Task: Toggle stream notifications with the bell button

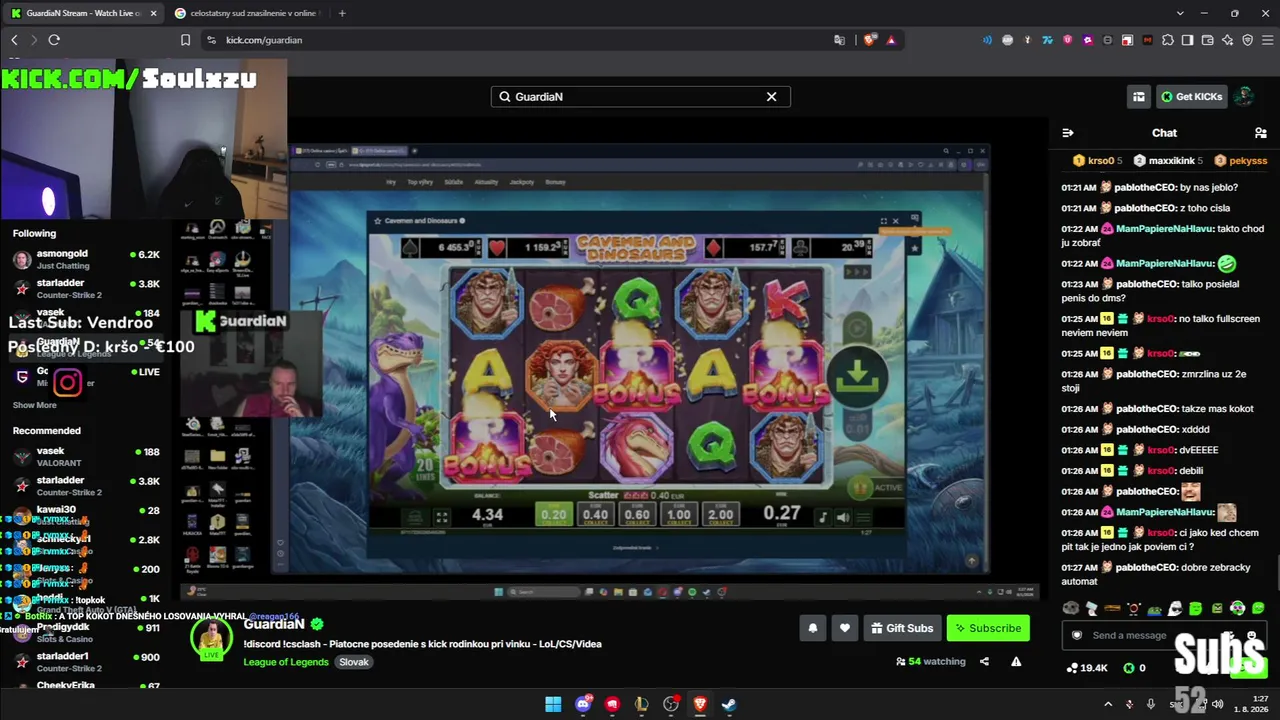Action: click(x=812, y=628)
